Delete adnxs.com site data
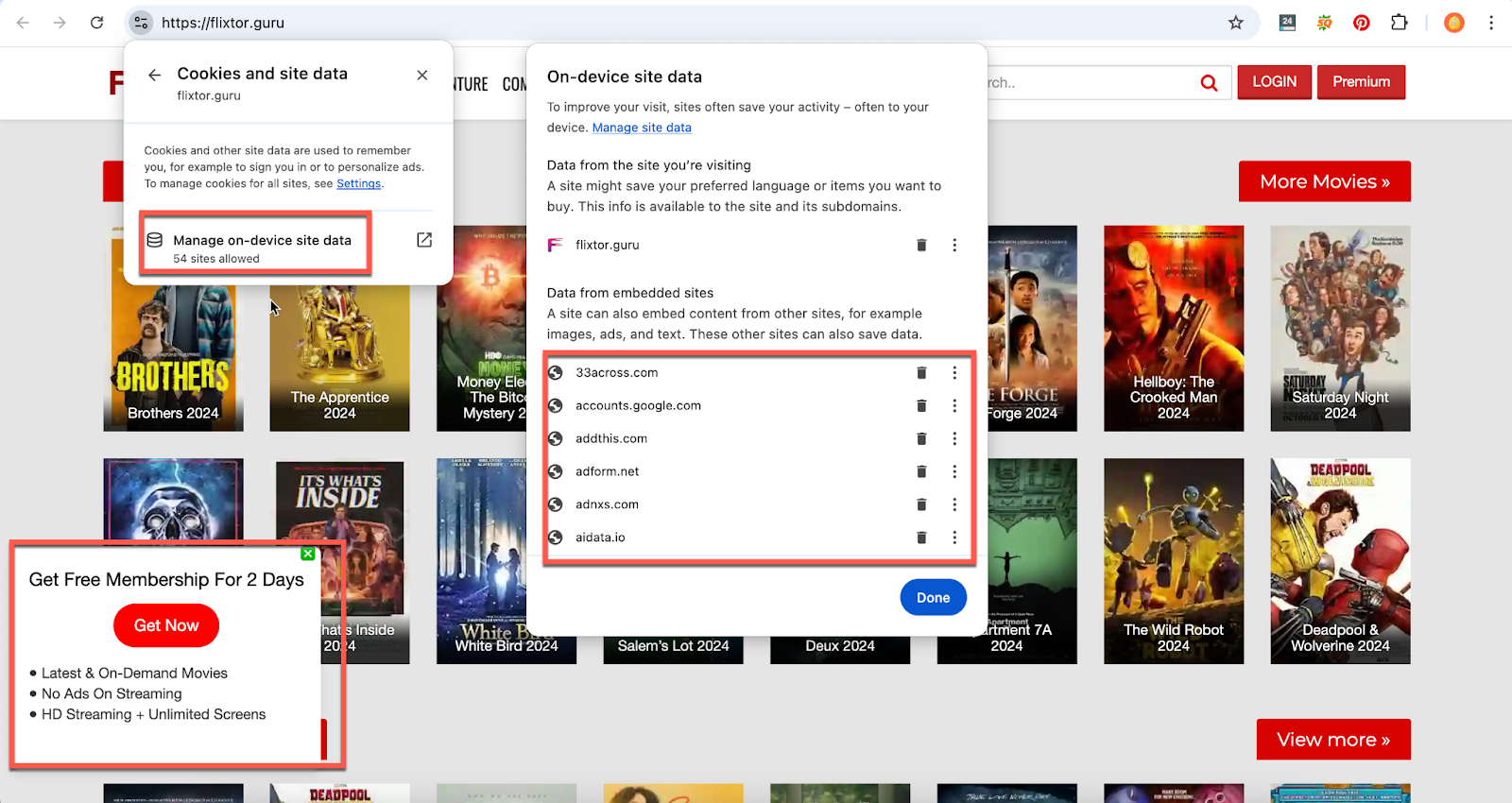The height and width of the screenshot is (803, 1512). point(921,504)
